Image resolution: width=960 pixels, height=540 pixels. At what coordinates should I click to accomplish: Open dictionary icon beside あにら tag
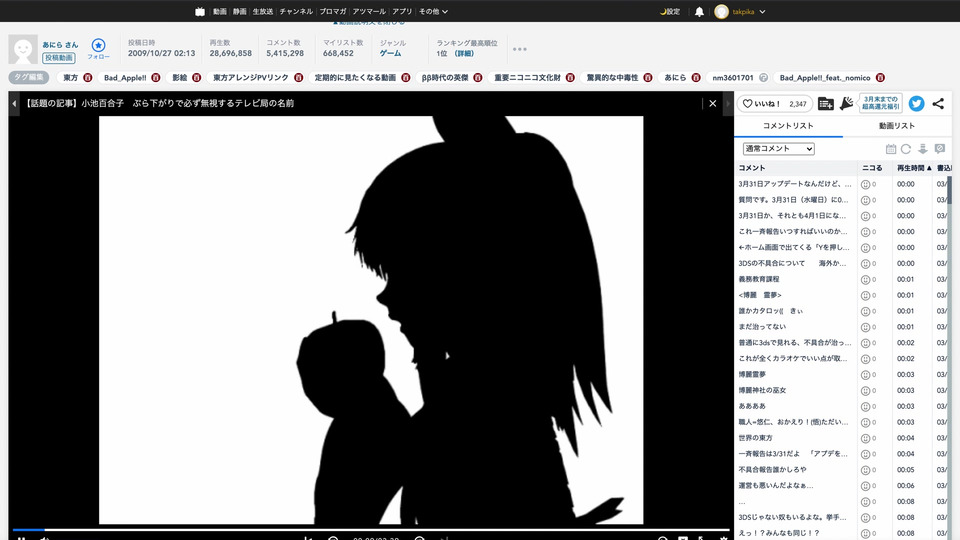pyautogui.click(x=696, y=78)
